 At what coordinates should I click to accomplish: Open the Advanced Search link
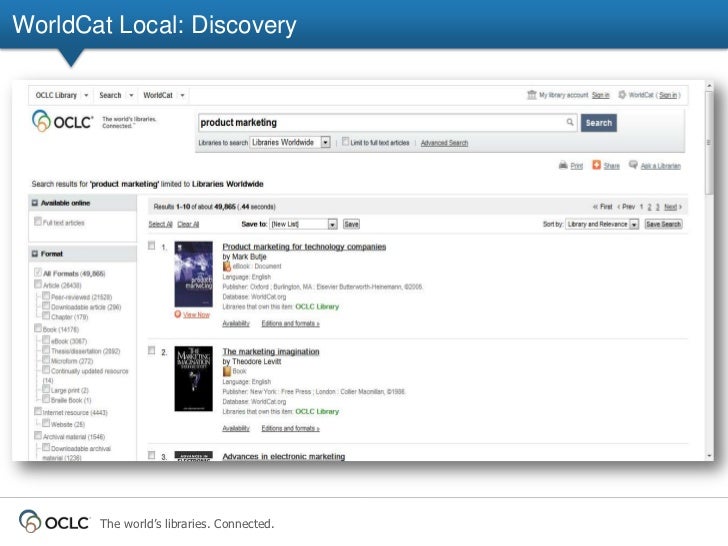[x=444, y=143]
